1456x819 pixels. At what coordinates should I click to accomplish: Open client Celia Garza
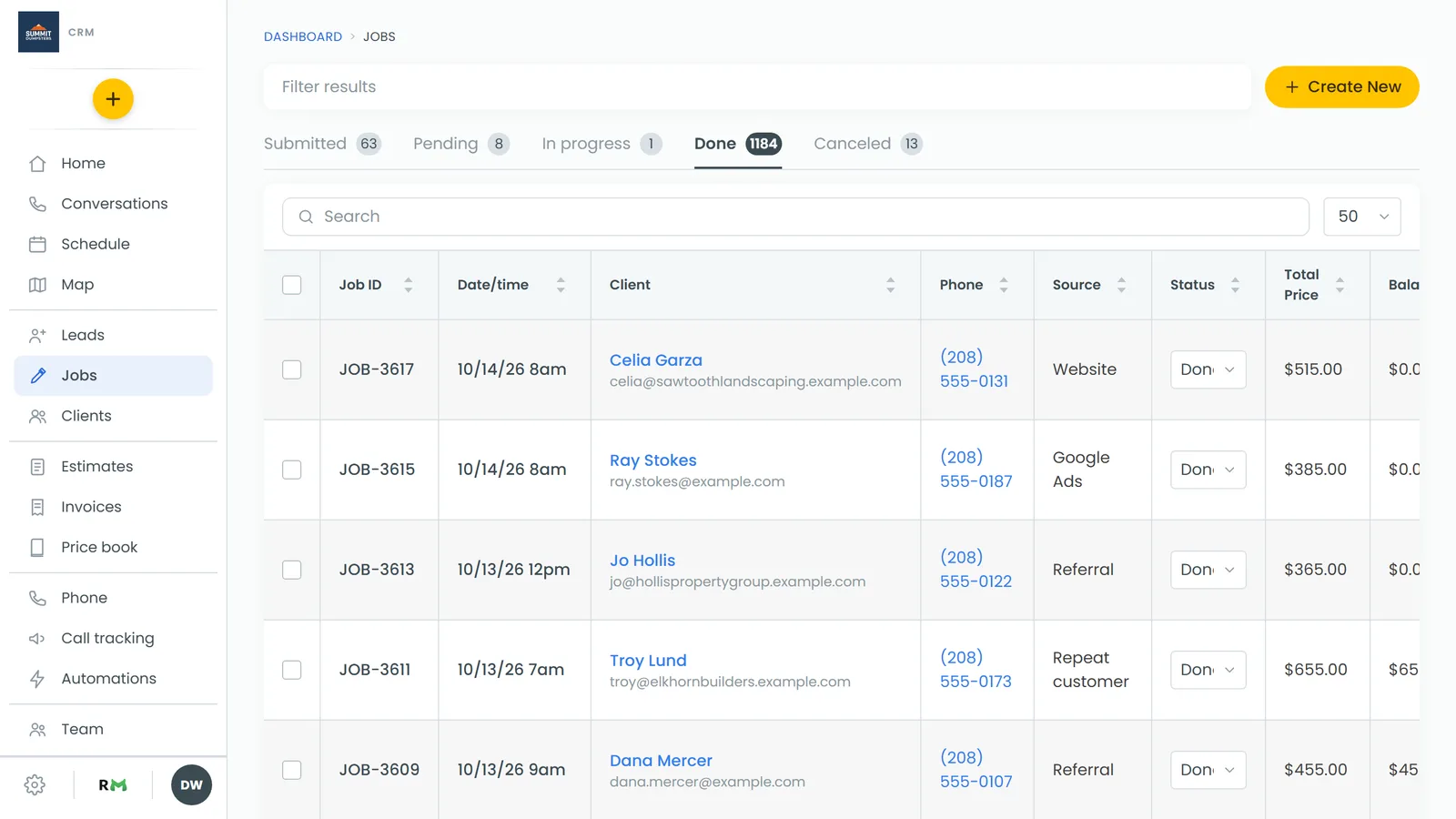pos(655,360)
